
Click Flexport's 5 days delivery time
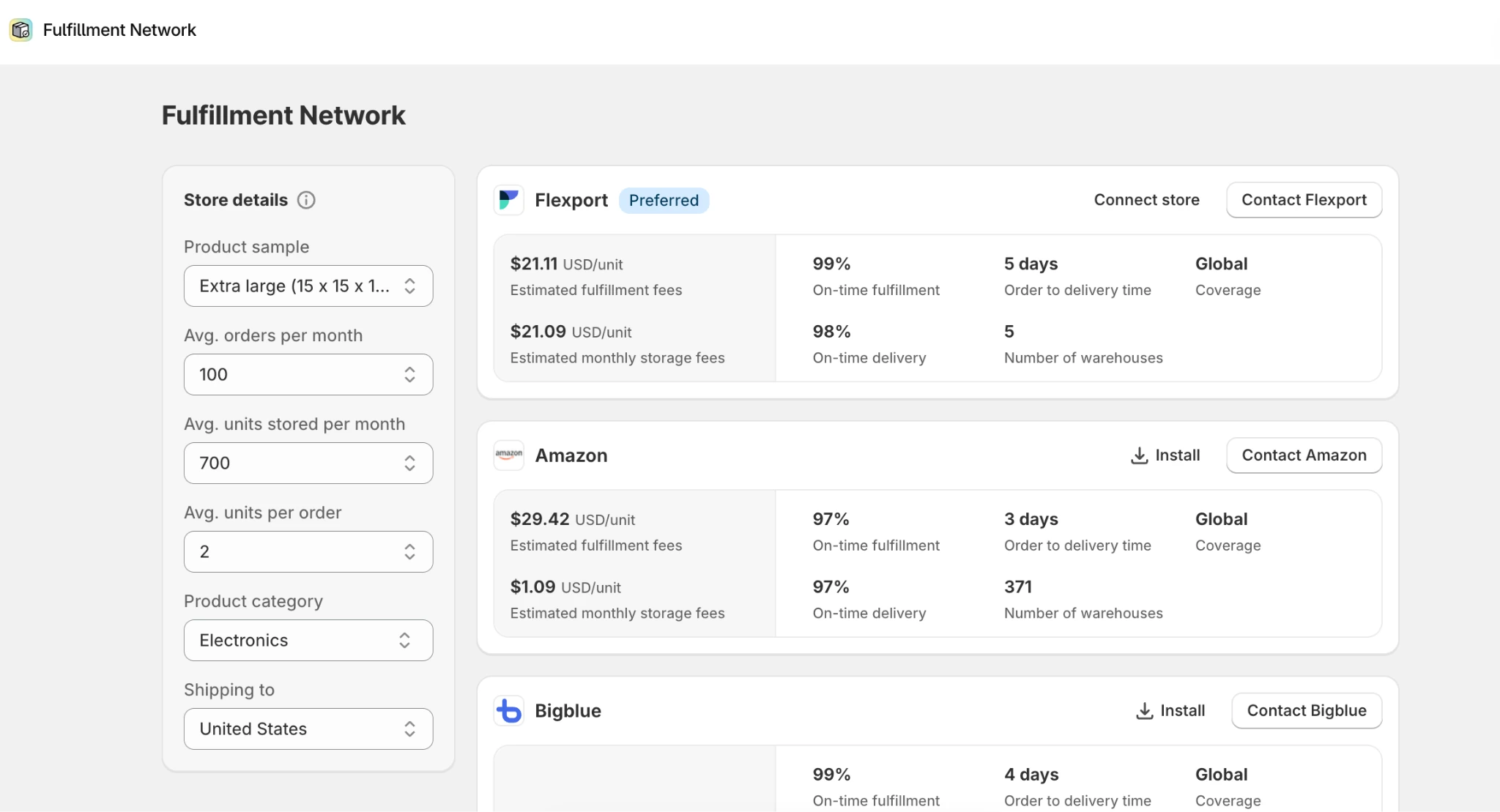[x=1031, y=264]
